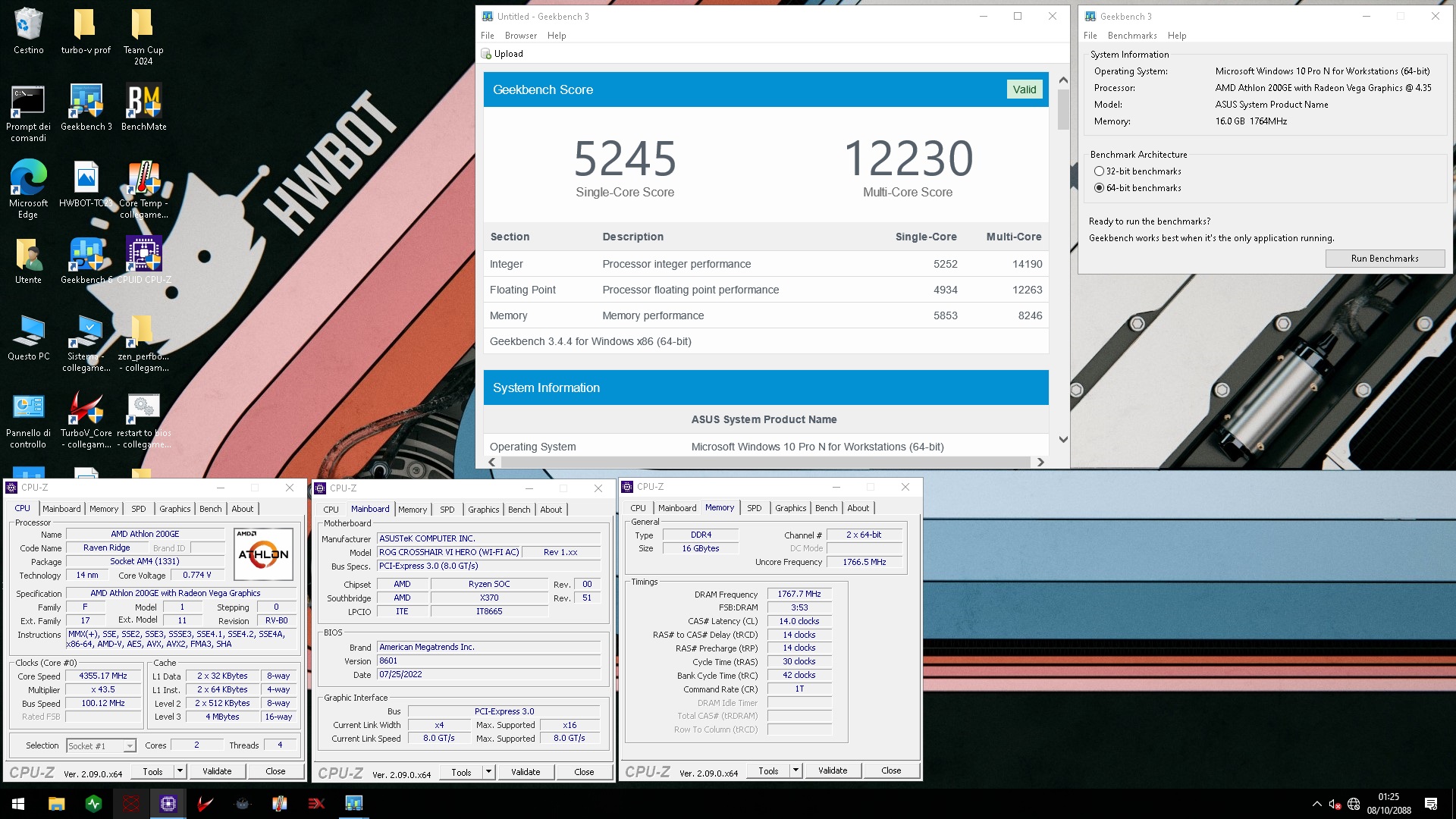Open Graphics tab in Memory CPU-Z window
Screen dimensions: 1456x819
791,508
